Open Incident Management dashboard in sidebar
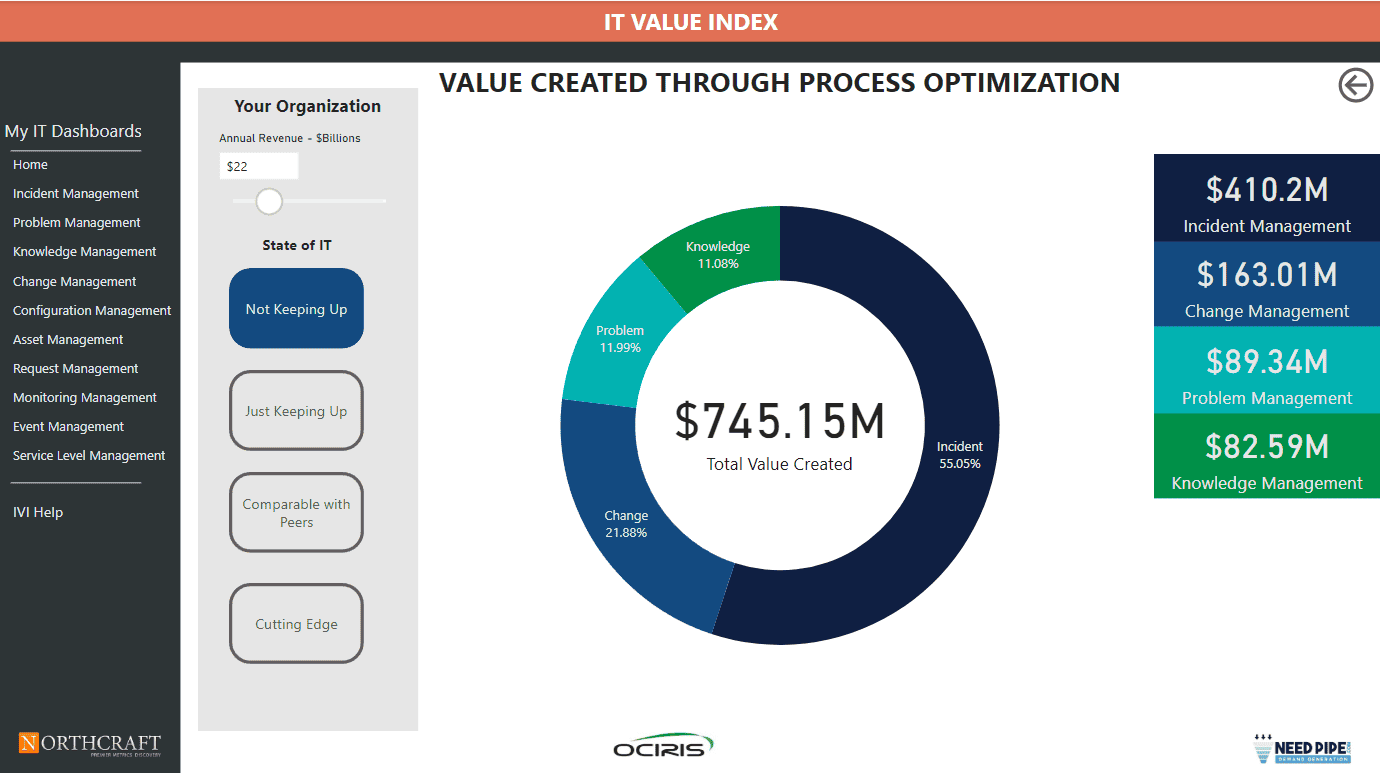 [x=76, y=194]
